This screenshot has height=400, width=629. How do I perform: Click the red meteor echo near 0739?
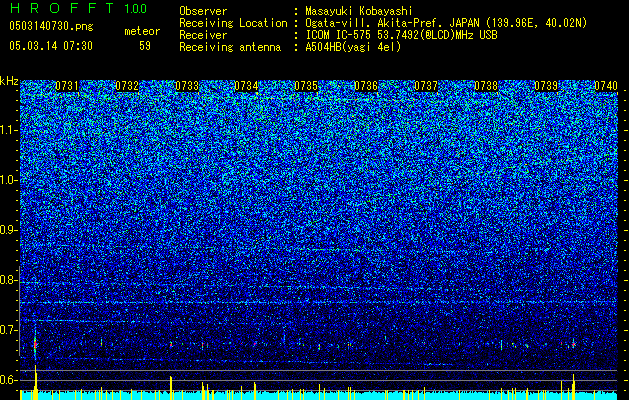point(574,344)
